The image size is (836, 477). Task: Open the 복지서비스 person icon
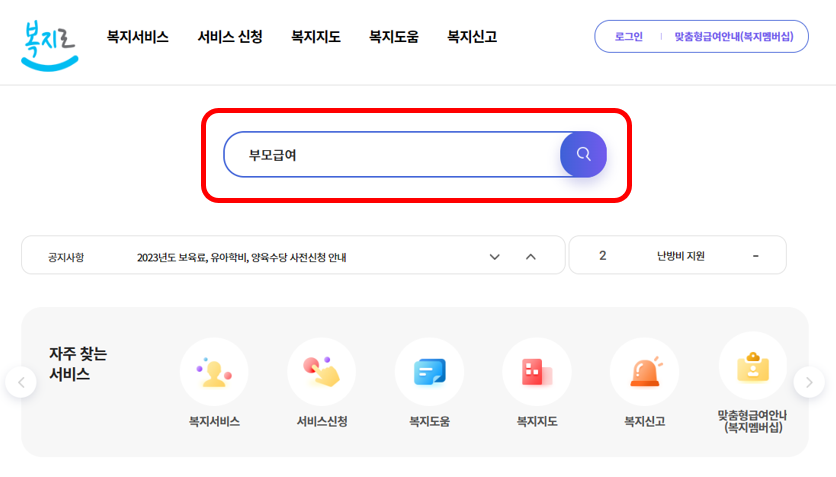coord(214,372)
